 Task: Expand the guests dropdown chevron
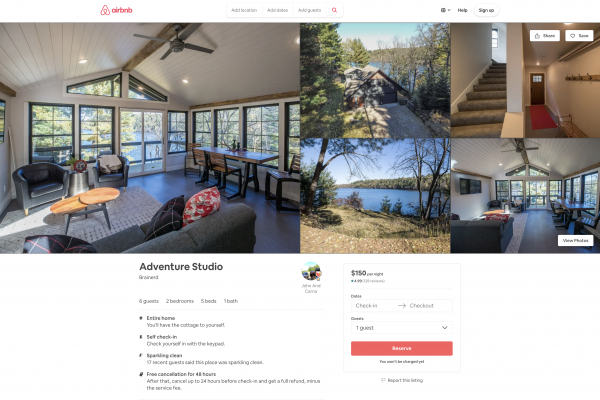[445, 328]
